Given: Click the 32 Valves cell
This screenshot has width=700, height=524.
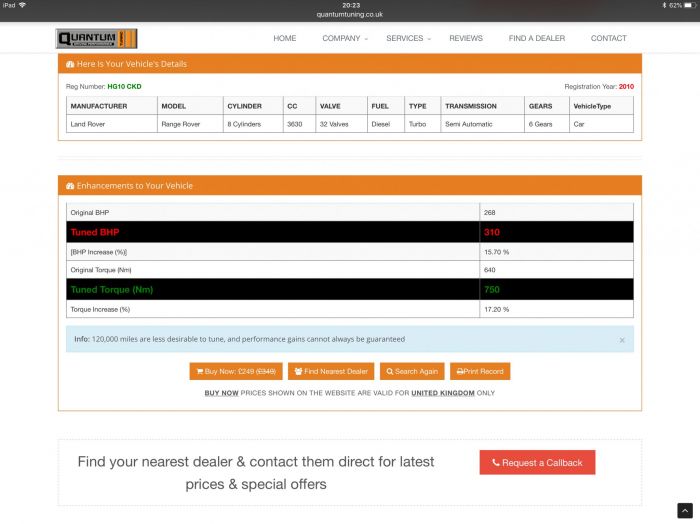Looking at the screenshot, I should tap(341, 124).
